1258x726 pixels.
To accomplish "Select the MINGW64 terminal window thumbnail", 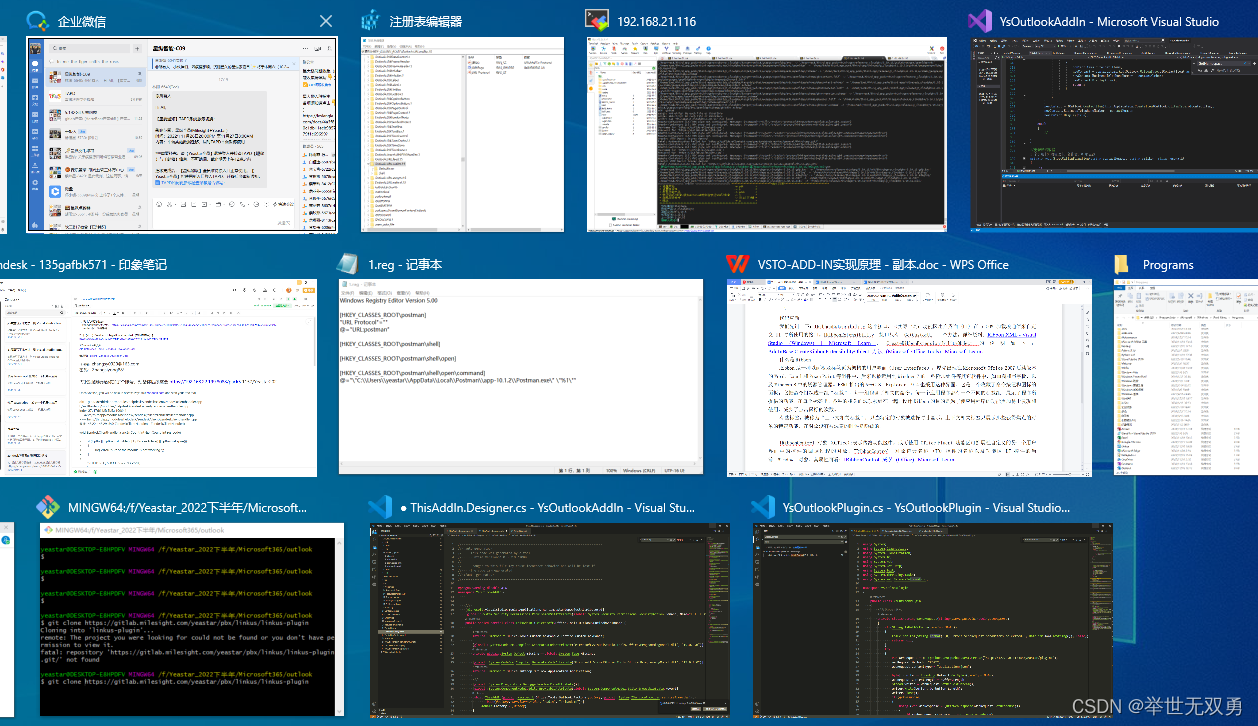I will 191,618.
